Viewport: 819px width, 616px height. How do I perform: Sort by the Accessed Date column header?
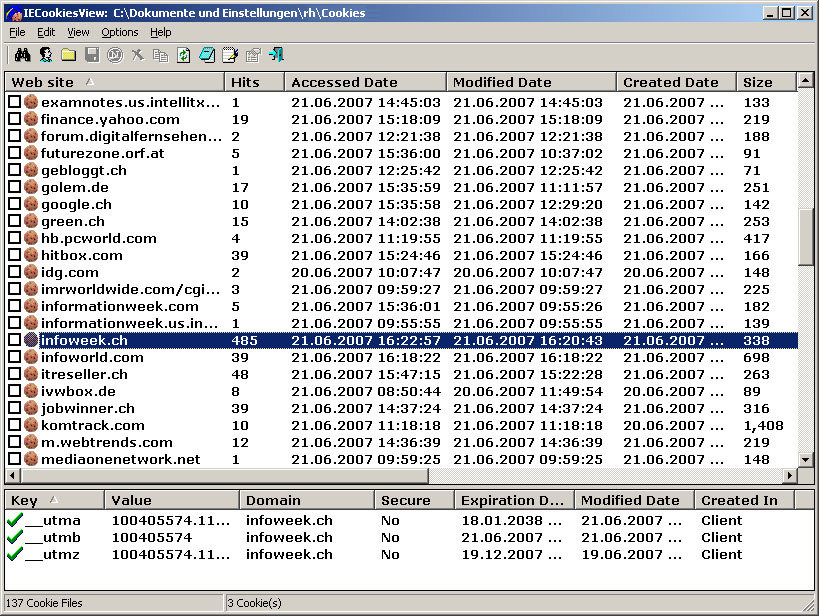[x=366, y=82]
